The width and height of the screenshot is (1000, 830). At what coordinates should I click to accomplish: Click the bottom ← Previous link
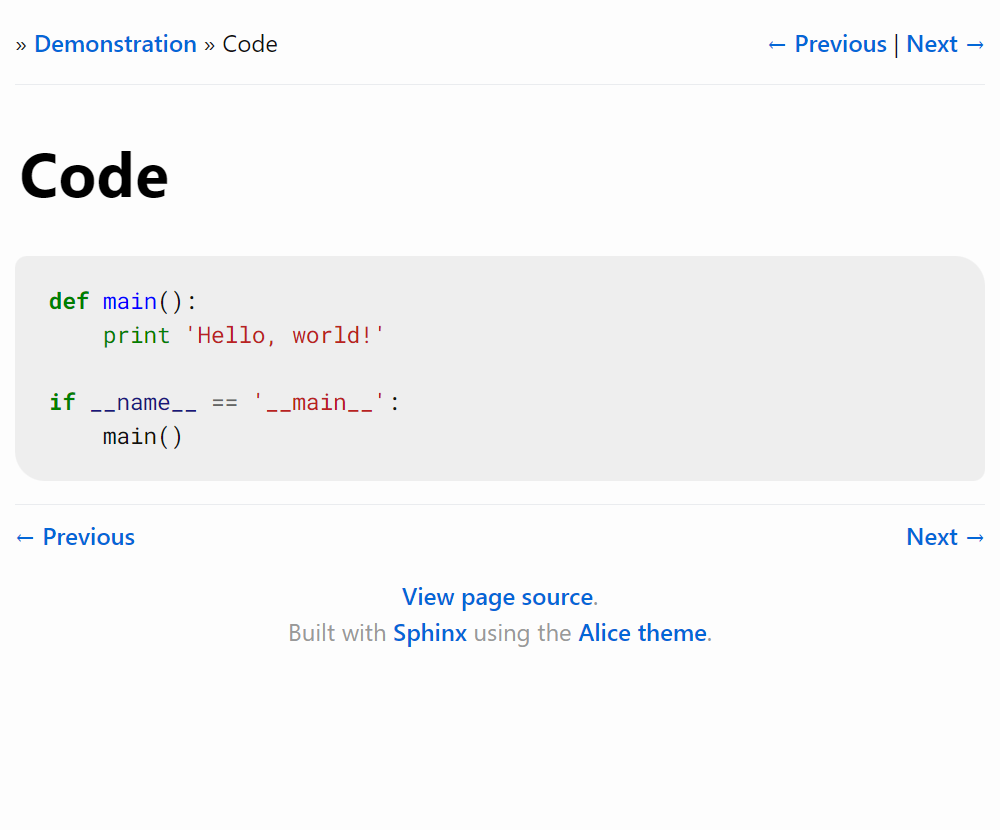point(75,537)
